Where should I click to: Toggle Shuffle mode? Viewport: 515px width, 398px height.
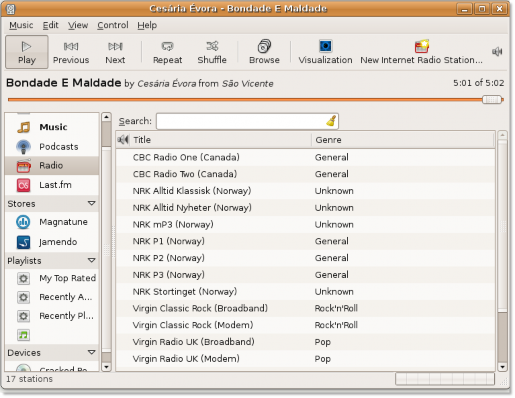(212, 52)
